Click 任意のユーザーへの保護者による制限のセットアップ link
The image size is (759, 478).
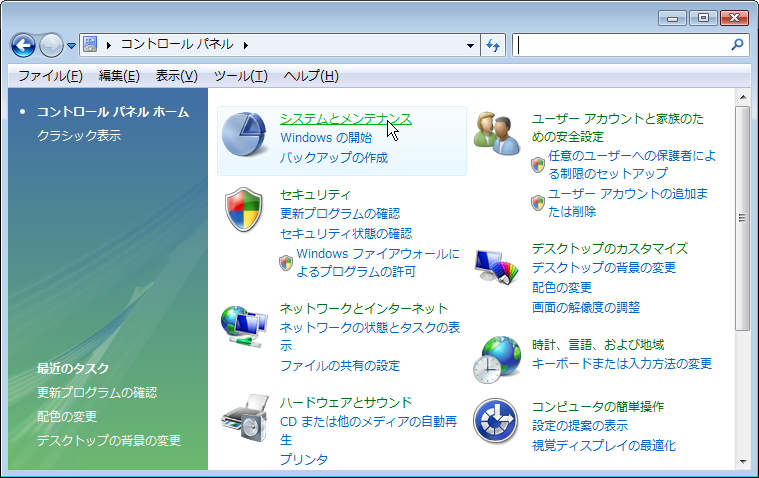tap(632, 164)
